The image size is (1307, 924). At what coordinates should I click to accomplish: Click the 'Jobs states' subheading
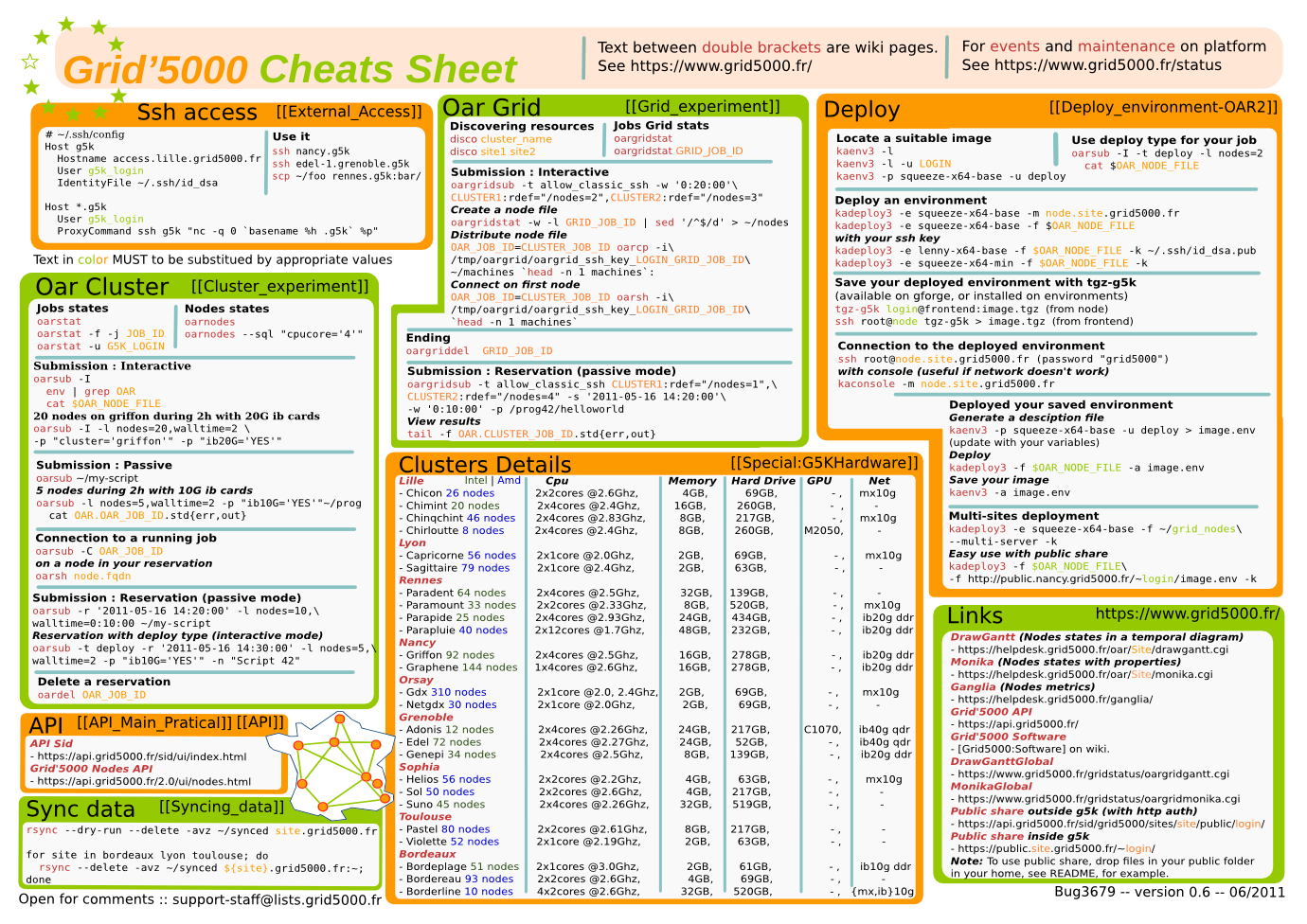(x=72, y=309)
